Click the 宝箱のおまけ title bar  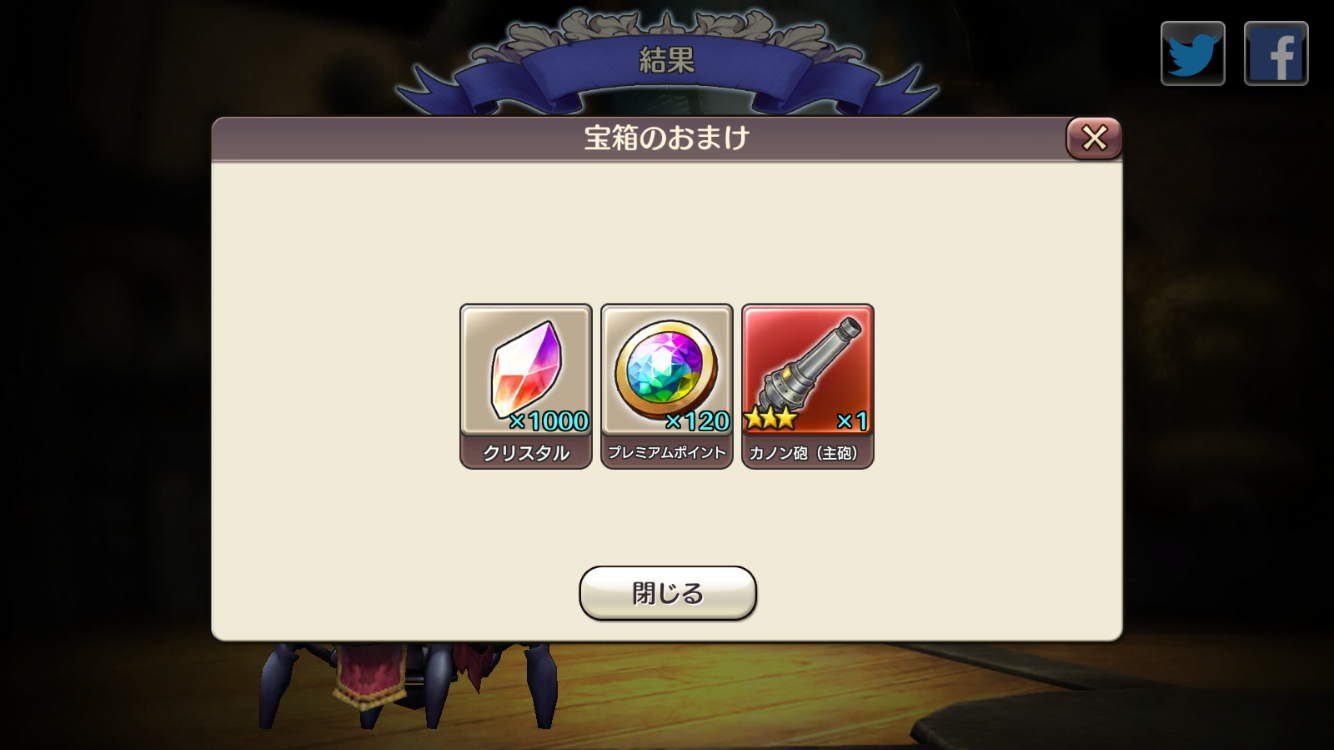click(667, 138)
